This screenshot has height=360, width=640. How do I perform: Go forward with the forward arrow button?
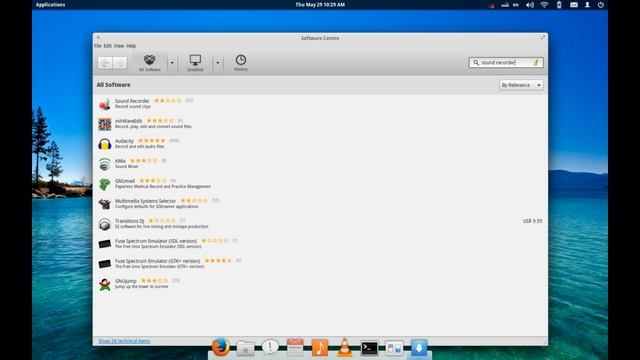(x=120, y=63)
